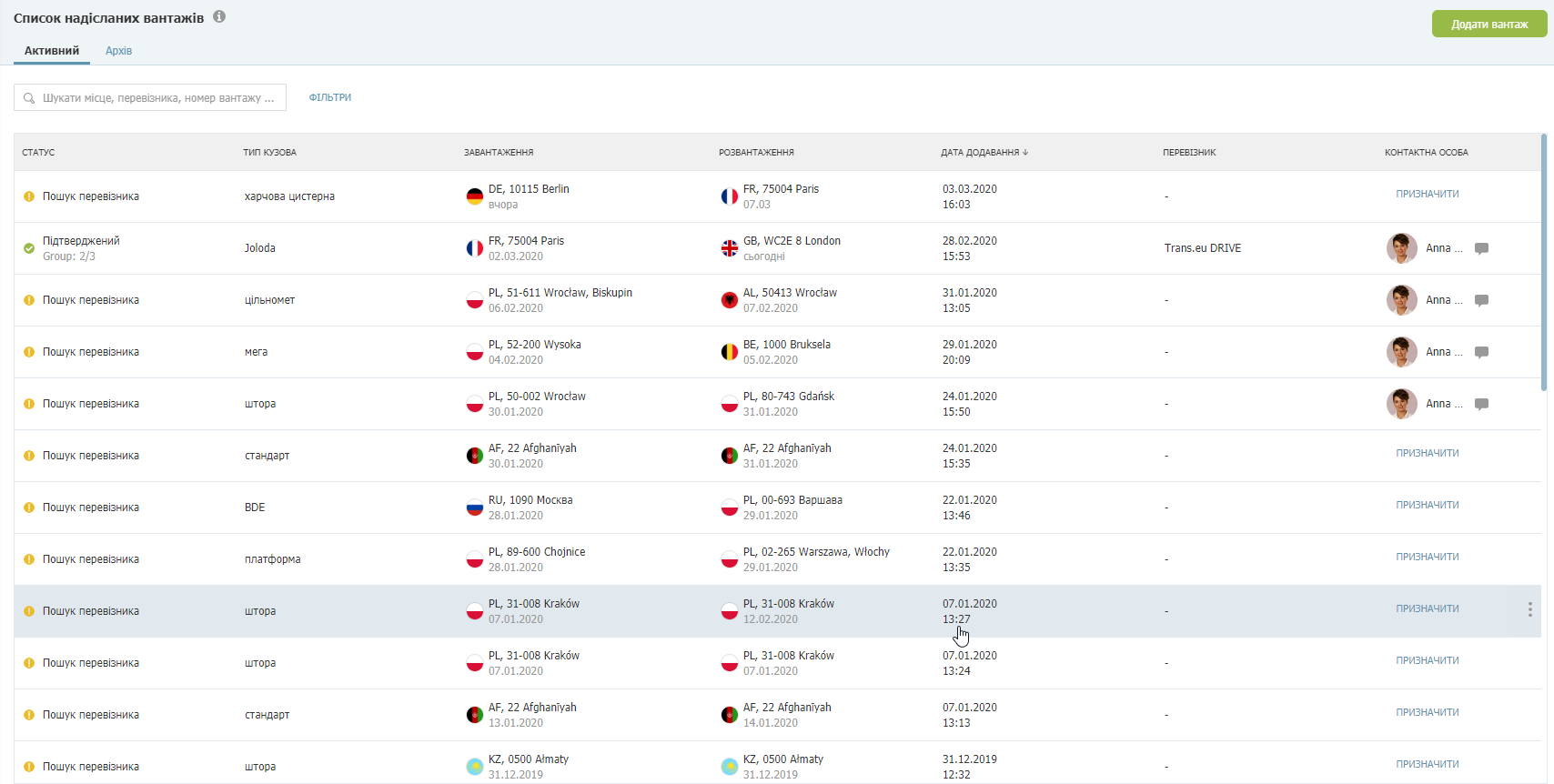Click ПРИЗНАЧИТИ in the 24.01.2020 15:35 Afghanistan row

click(x=1428, y=453)
